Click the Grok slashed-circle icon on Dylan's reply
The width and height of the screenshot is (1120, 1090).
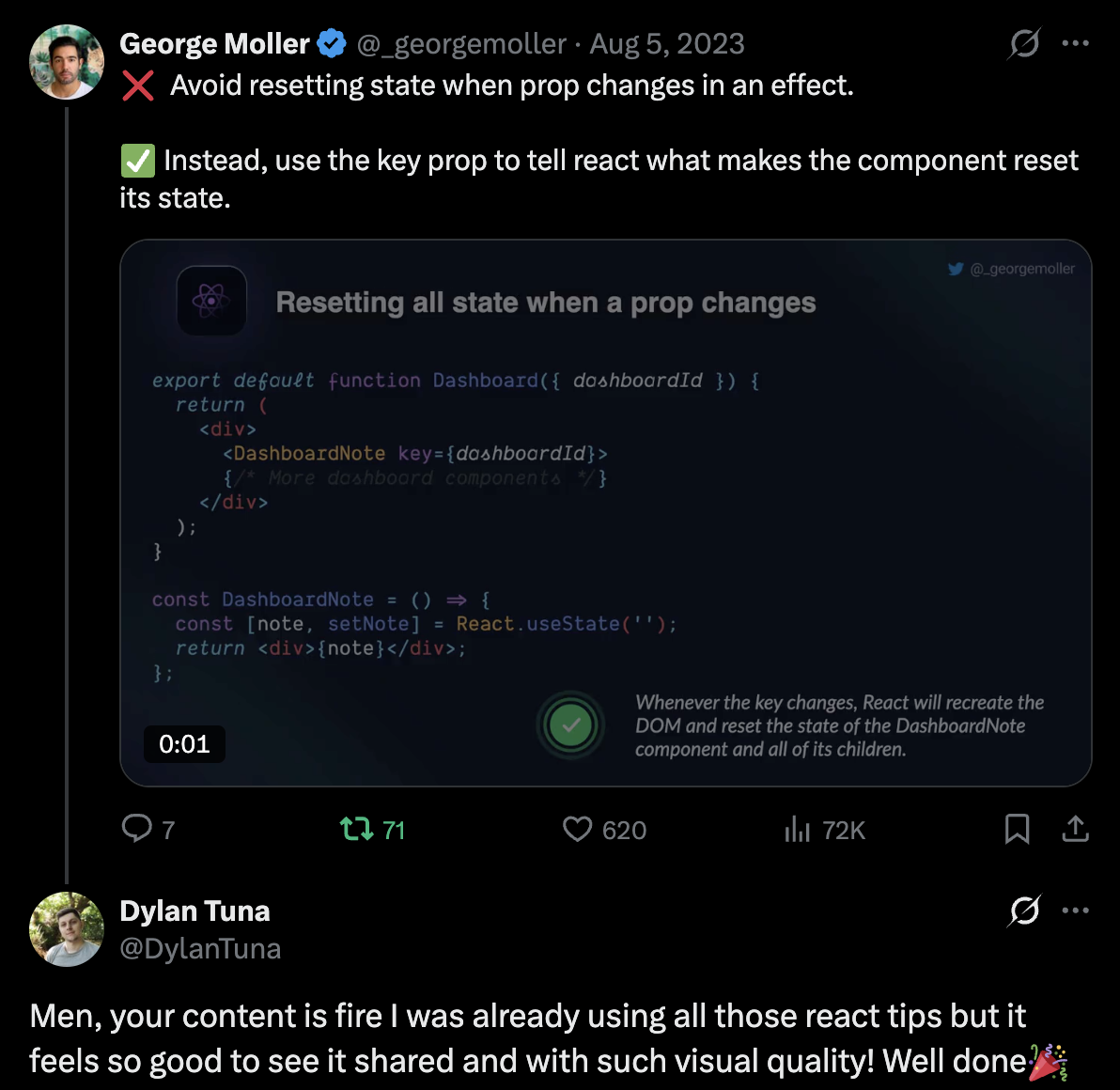(x=1024, y=910)
